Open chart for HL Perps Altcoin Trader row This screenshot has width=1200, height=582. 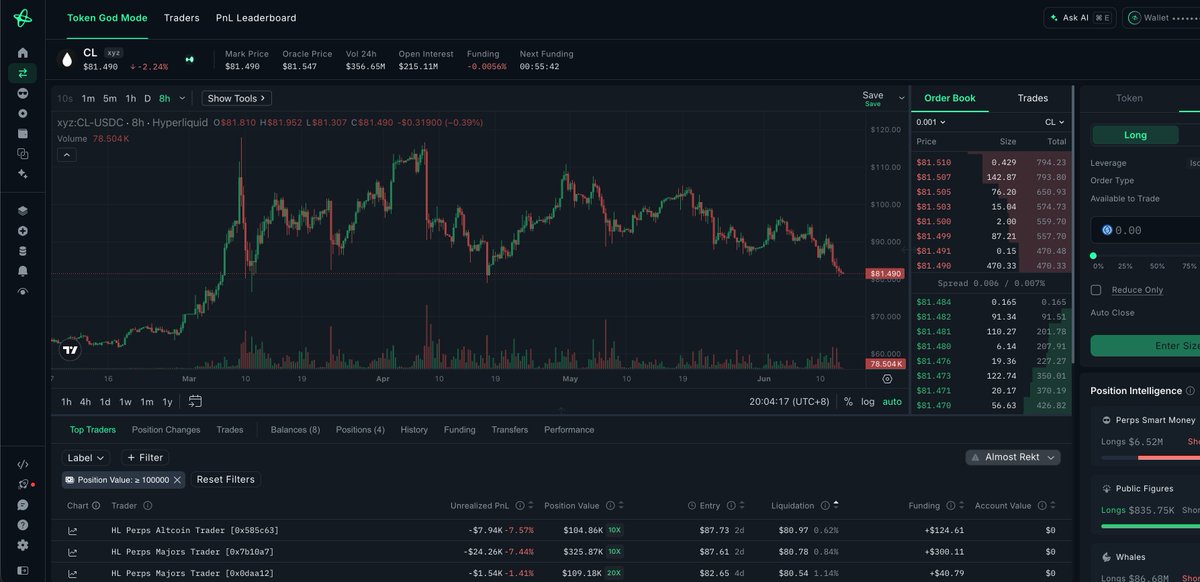tap(73, 530)
